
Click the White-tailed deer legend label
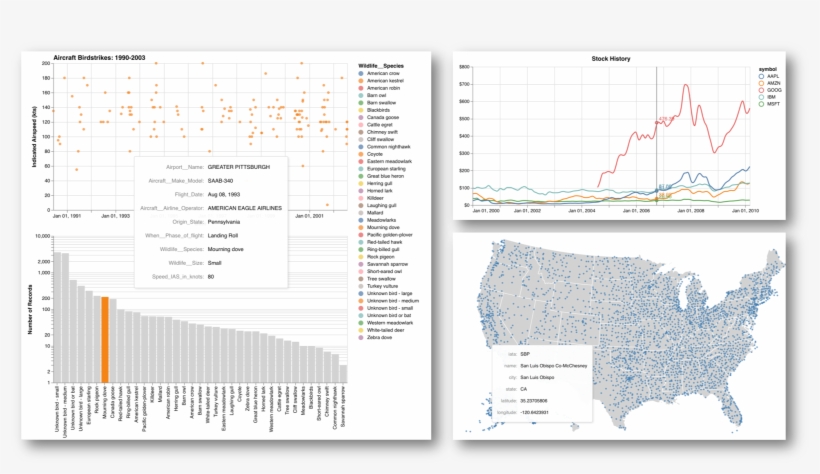pyautogui.click(x=387, y=330)
